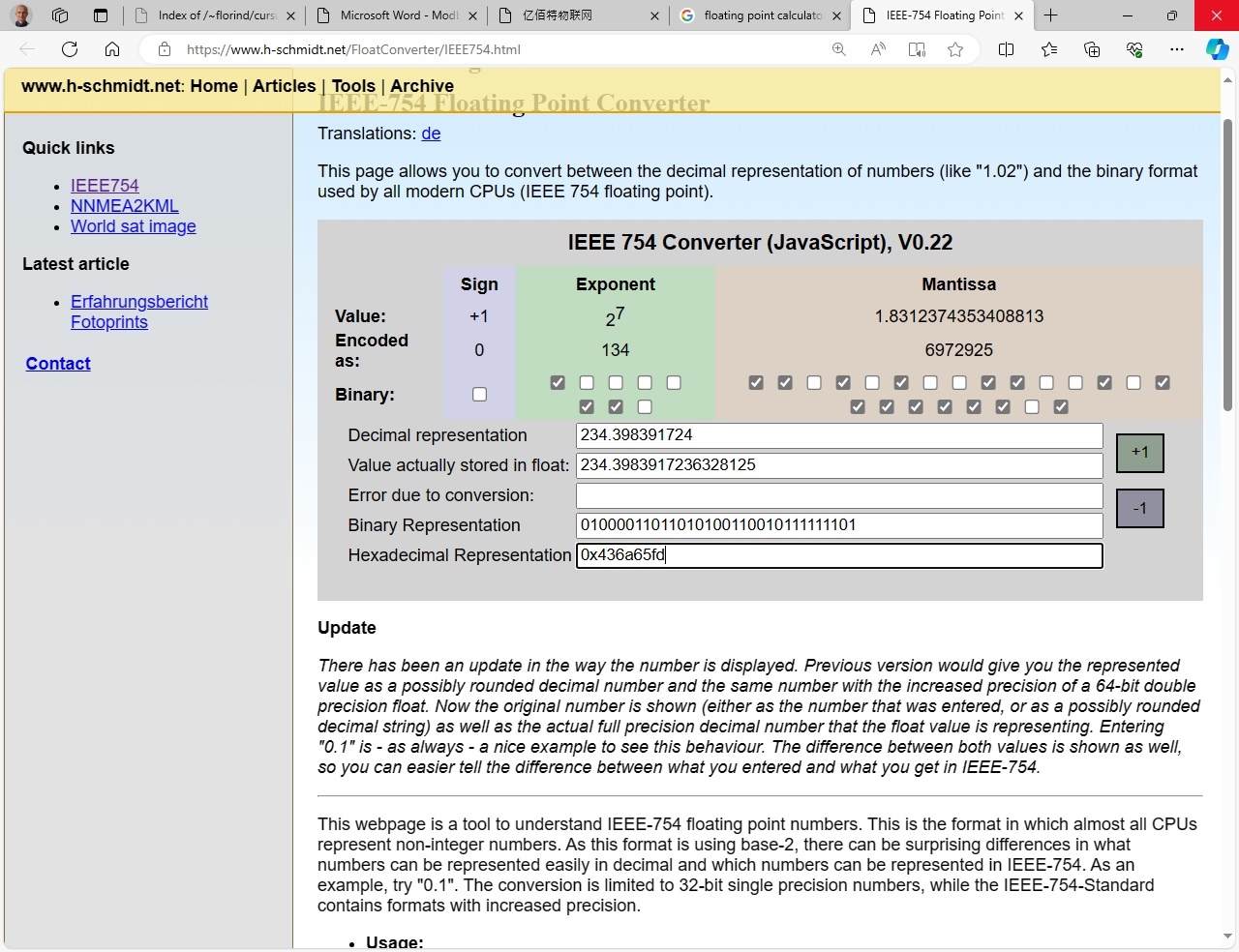Screen dimensions: 1239x952
Task: Open the zoom magnifier in address bar
Action: tap(839, 49)
